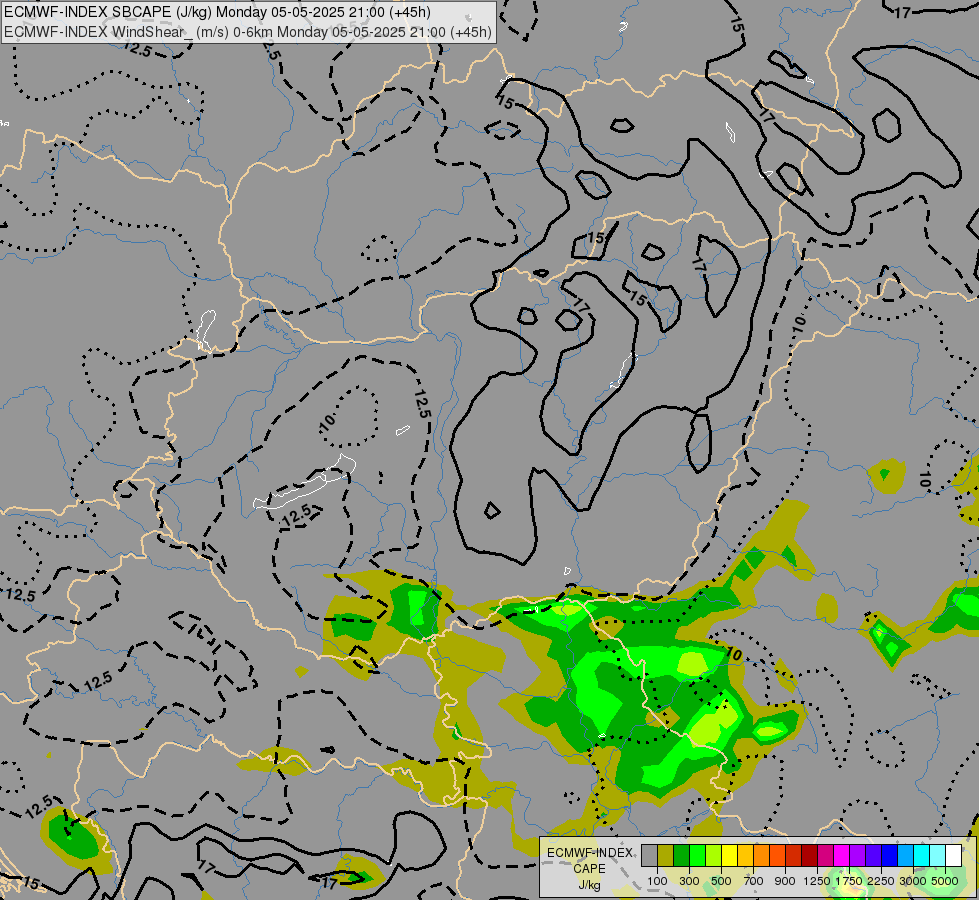
Task: Click the WindShear 0-6km title line
Action: click(x=248, y=32)
